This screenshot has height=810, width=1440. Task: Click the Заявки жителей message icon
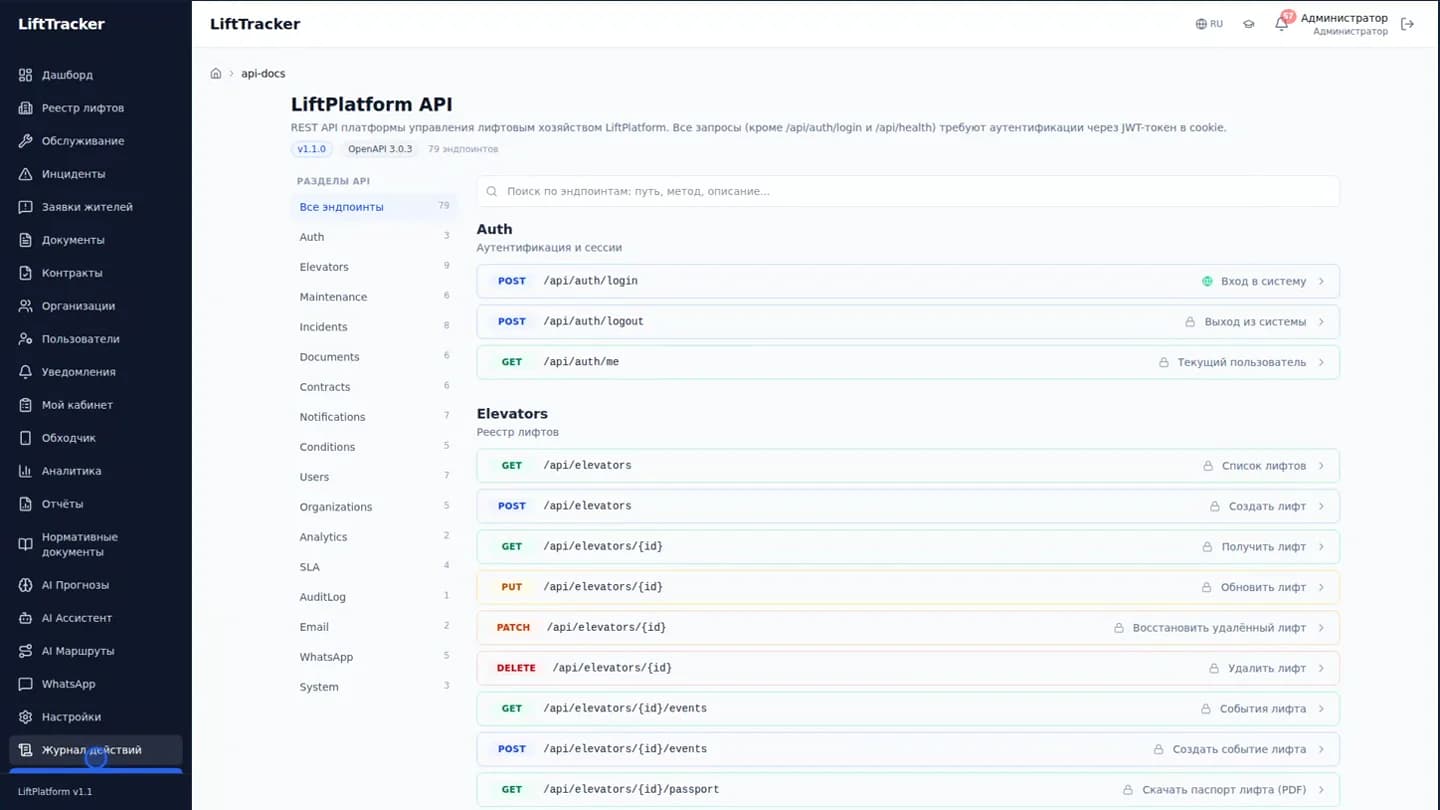26,207
